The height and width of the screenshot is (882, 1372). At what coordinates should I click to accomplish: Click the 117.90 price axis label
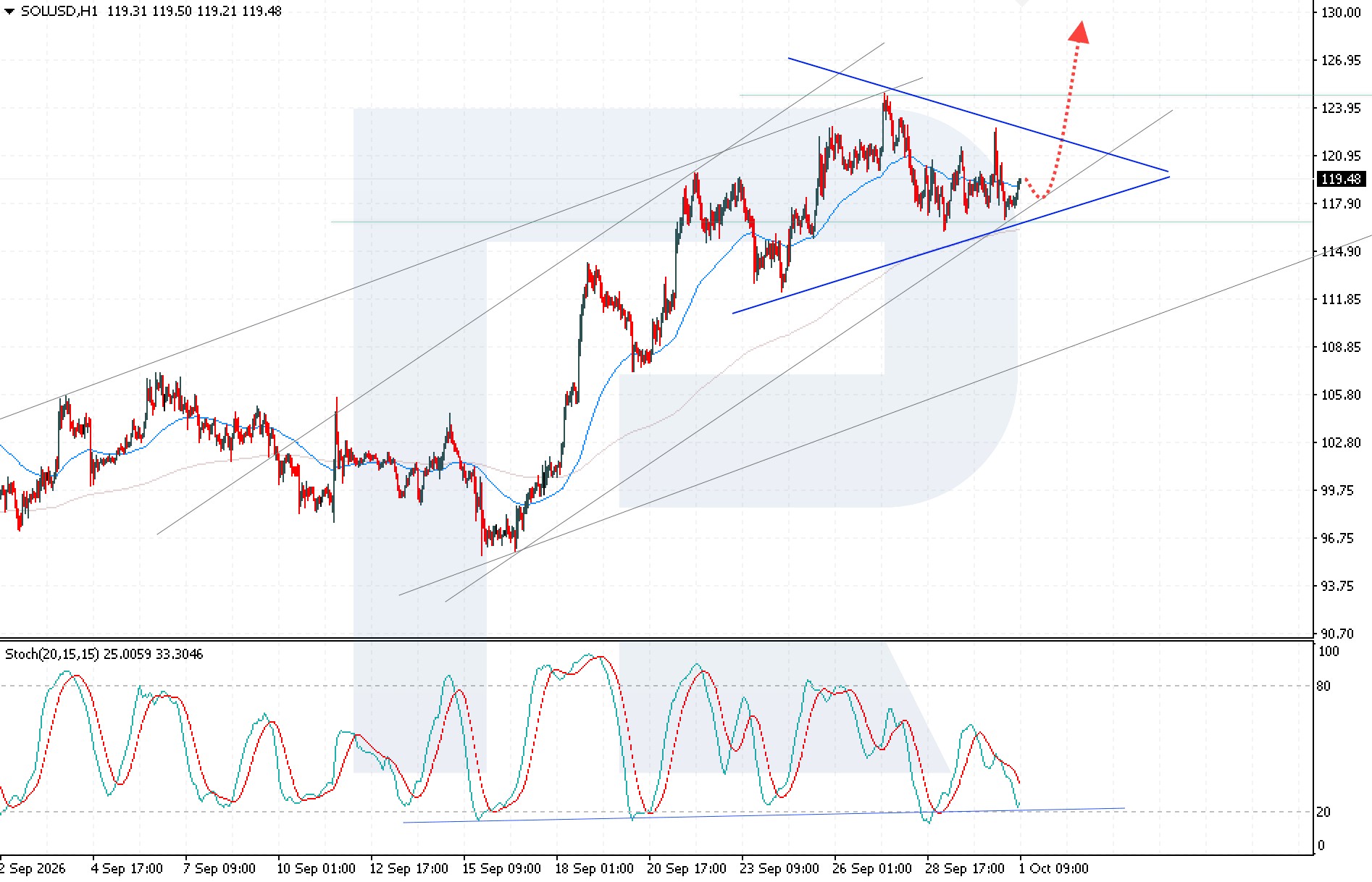(1341, 203)
